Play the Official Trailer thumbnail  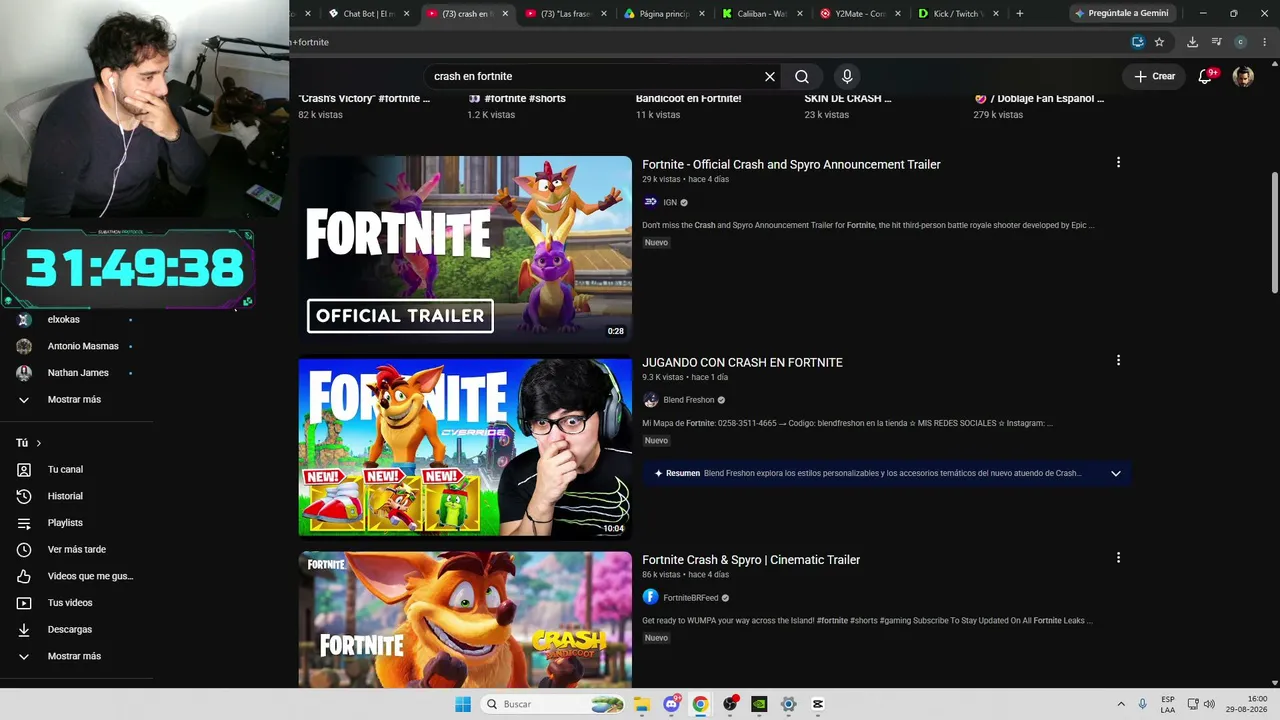click(x=465, y=249)
